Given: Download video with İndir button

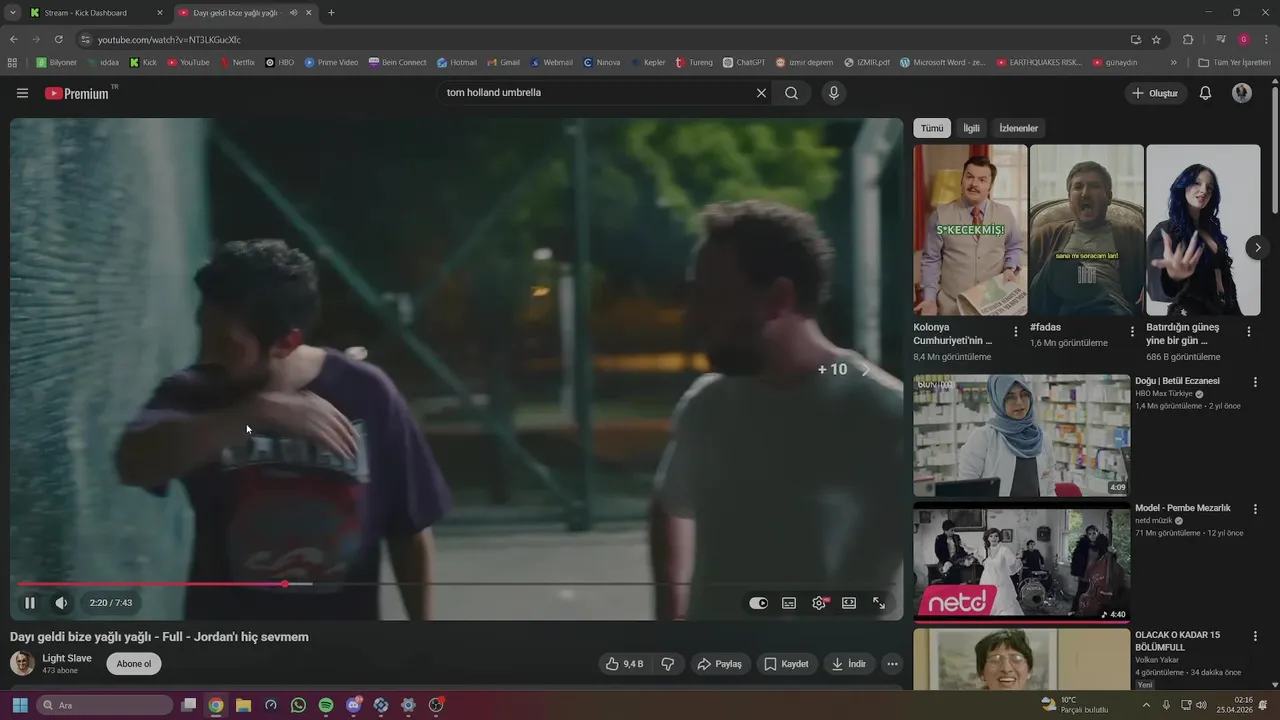Looking at the screenshot, I should [848, 664].
